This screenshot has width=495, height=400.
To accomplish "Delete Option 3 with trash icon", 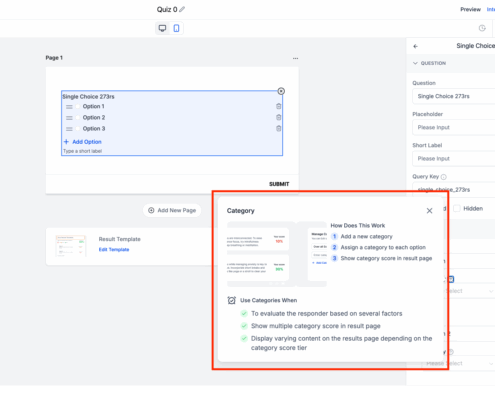I will click(279, 129).
